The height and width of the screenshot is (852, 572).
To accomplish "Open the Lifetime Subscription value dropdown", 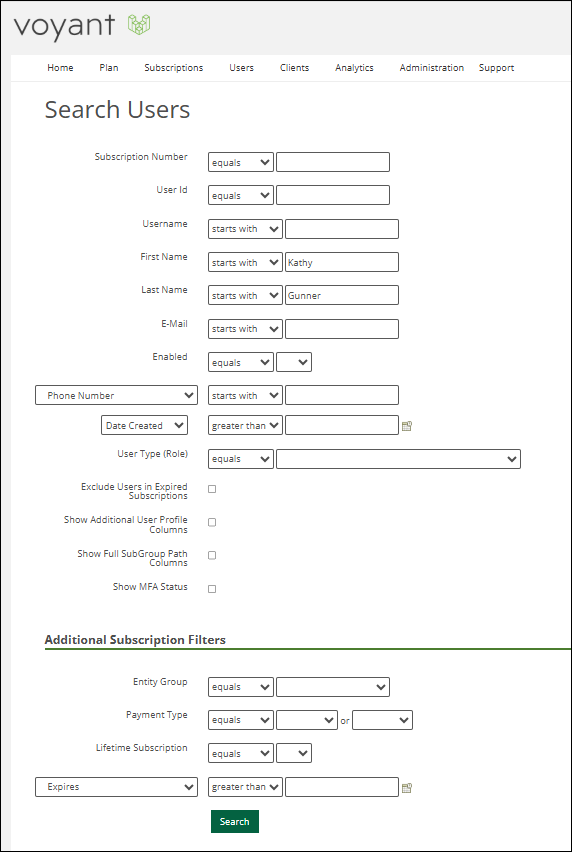I will [294, 753].
